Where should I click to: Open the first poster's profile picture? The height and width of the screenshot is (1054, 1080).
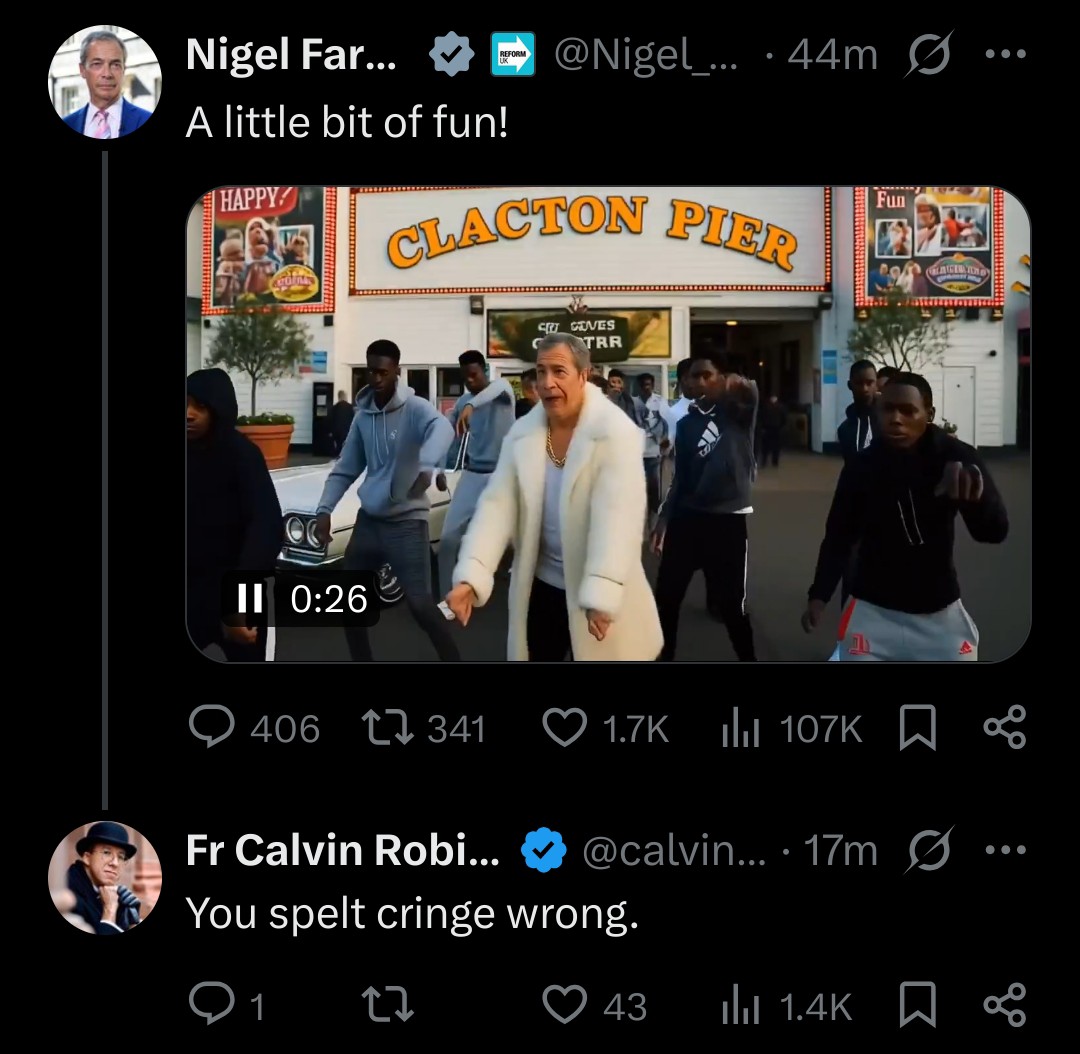tap(105, 82)
